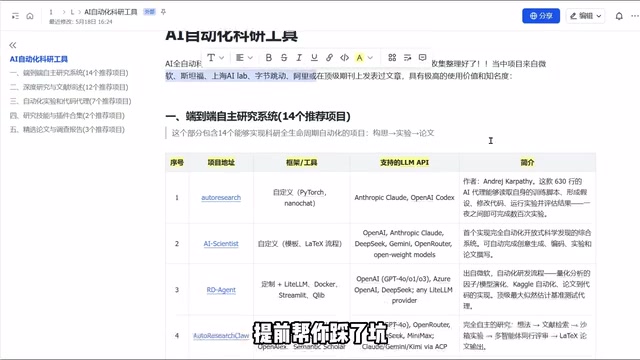Select outline heading AI自动化科研工具
The height and width of the screenshot is (360, 640).
pyautogui.click(x=39, y=59)
